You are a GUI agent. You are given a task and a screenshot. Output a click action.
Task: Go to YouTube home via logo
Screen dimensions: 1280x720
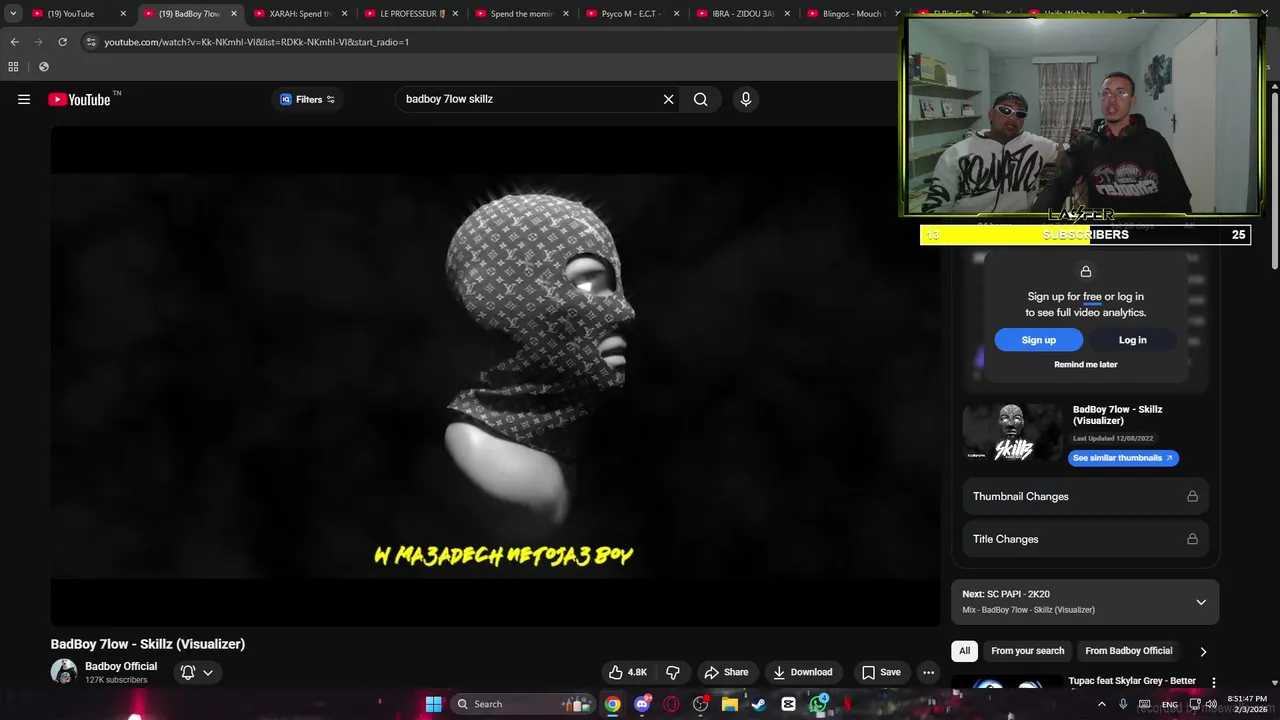[79, 99]
